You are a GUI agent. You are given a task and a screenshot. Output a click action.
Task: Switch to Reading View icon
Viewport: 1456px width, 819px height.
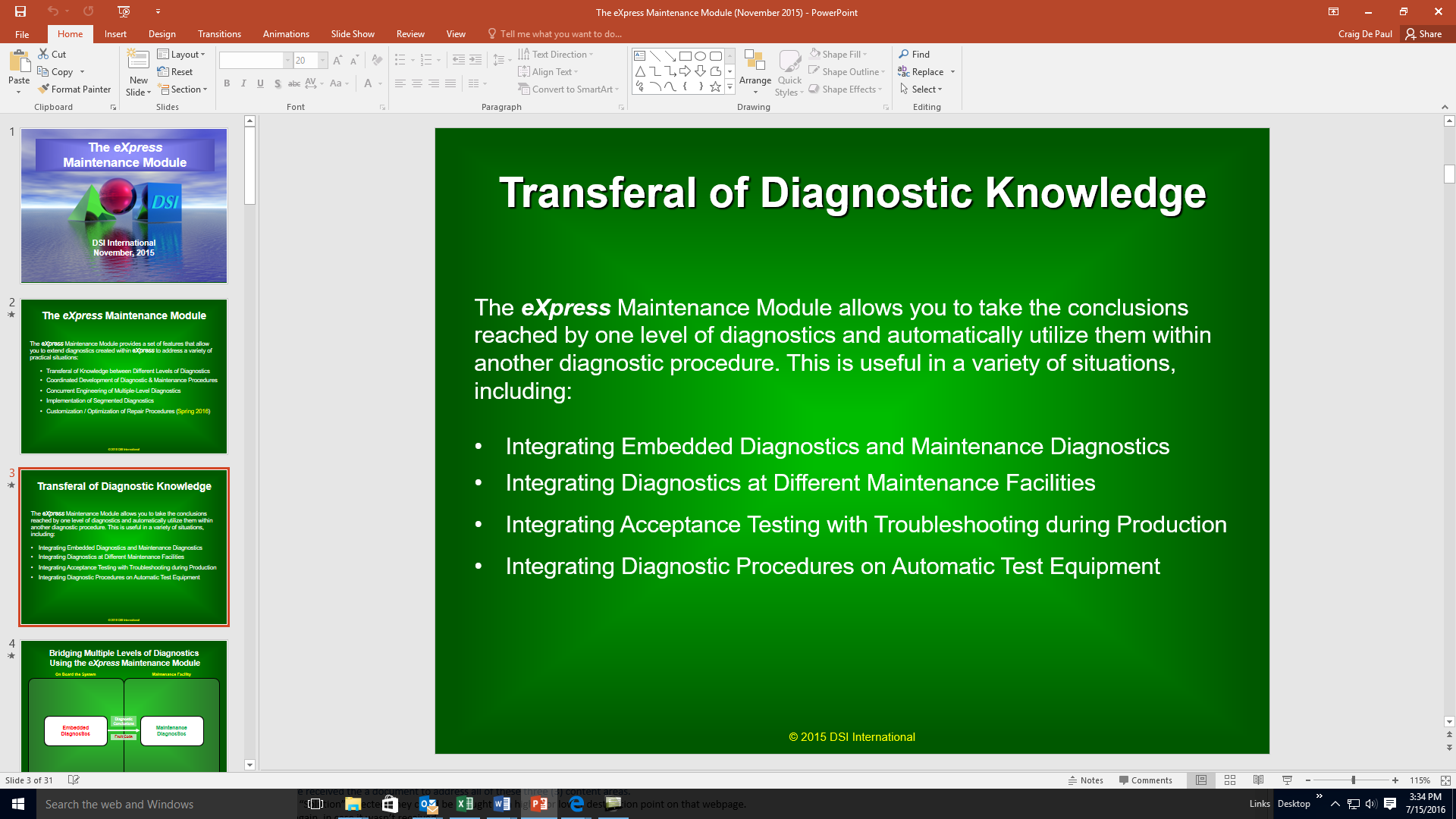[x=1258, y=780]
